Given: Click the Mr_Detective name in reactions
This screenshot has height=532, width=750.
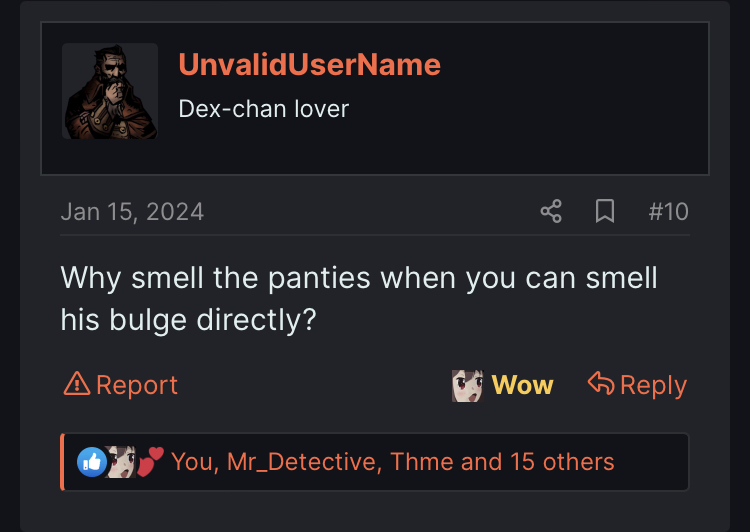Looking at the screenshot, I should tap(304, 462).
